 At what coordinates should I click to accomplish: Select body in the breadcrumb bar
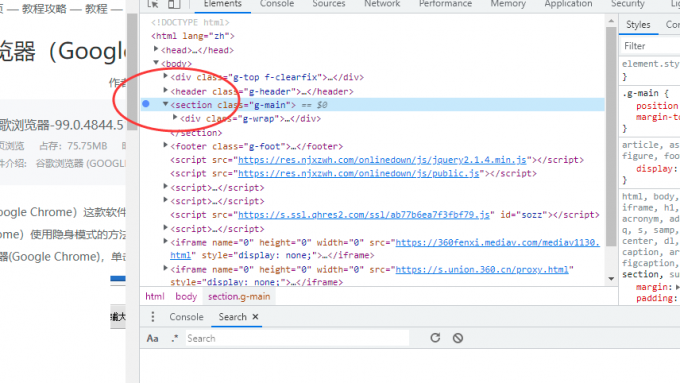[x=186, y=296]
